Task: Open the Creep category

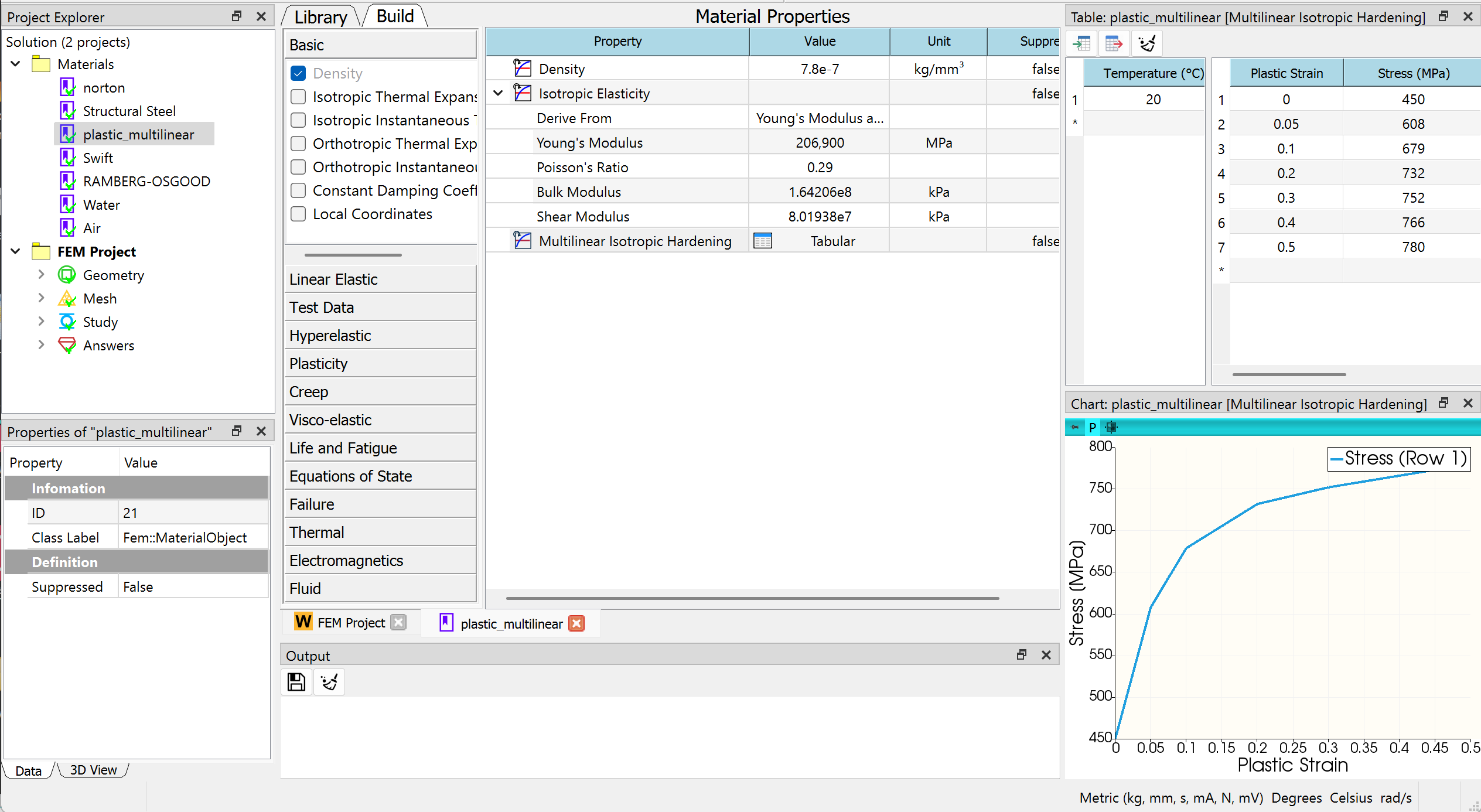Action: point(380,392)
